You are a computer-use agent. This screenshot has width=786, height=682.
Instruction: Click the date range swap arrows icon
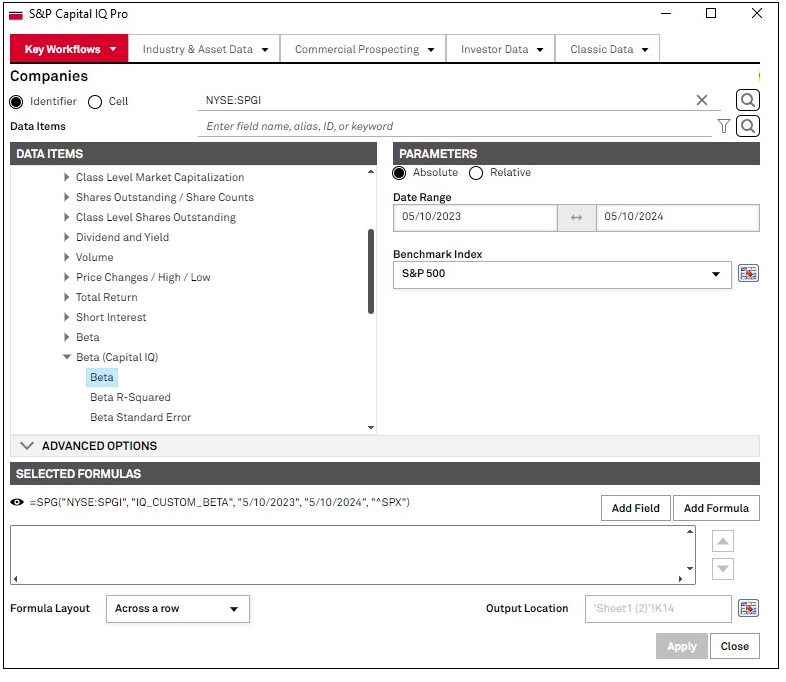click(576, 217)
